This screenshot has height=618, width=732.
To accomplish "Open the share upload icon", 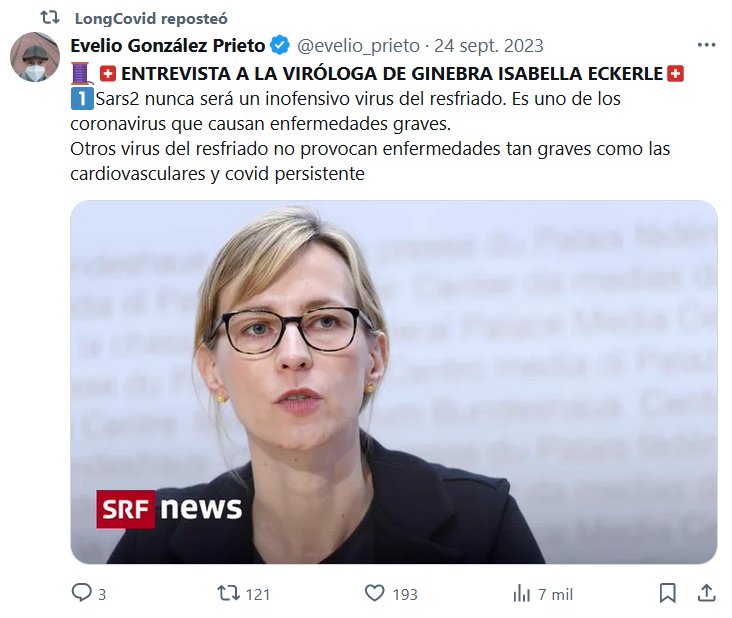I will 706,593.
